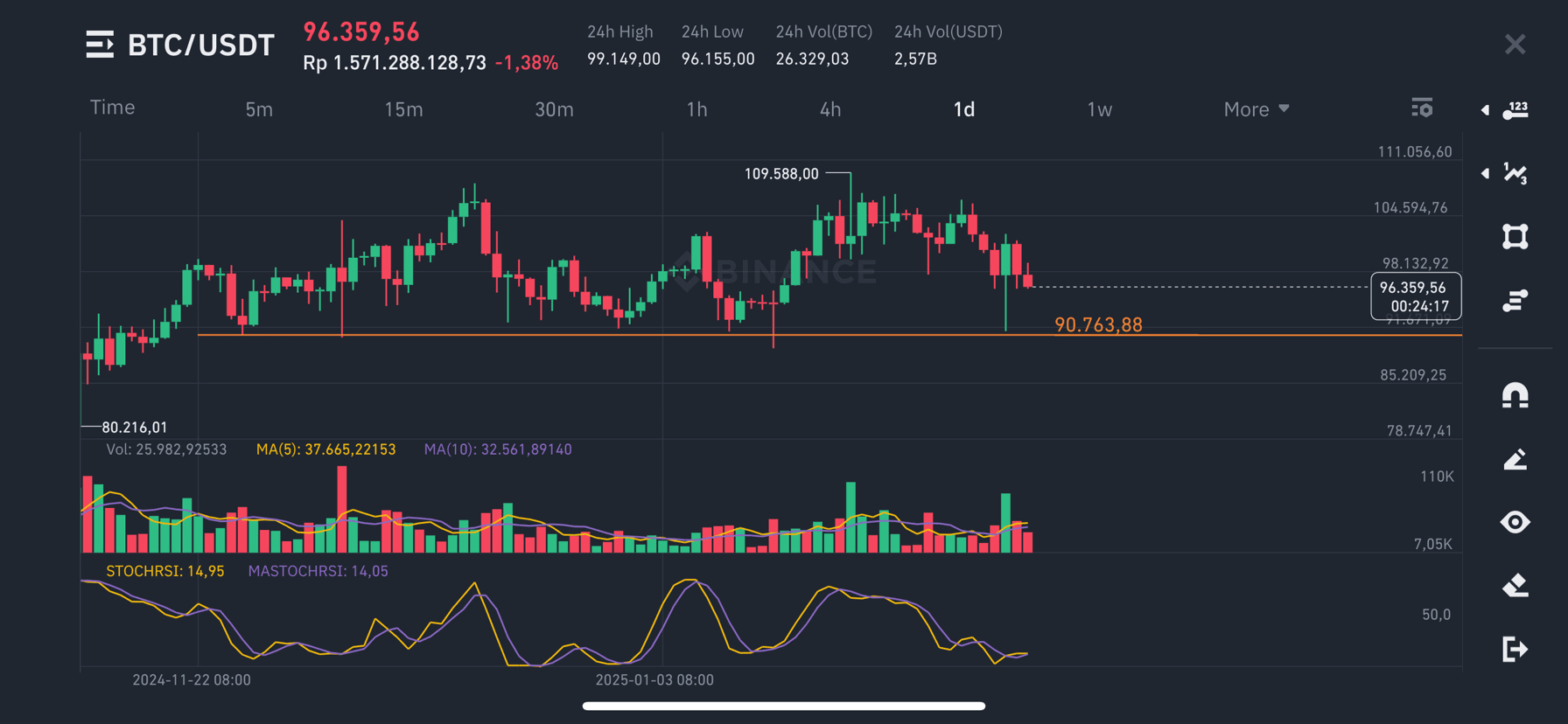Select the orange 90.763,88 horizontal line label
The height and width of the screenshot is (724, 1568).
[1098, 324]
